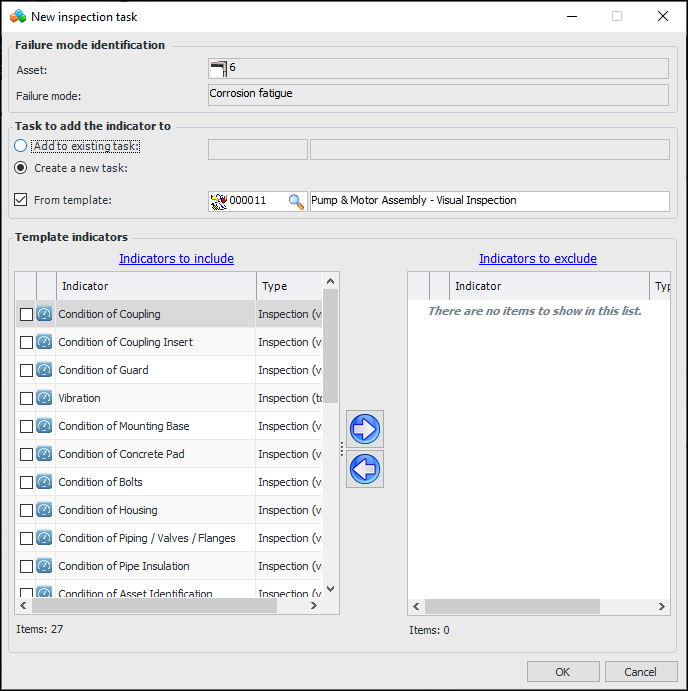
Task: Click the Failure mode Corrosion fatigue field
Action: (438, 95)
